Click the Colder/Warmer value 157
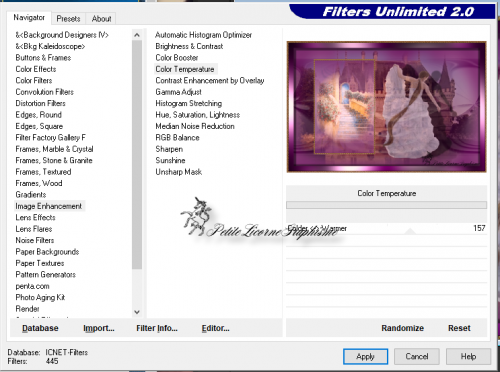This screenshot has width=500, height=372. (479, 228)
